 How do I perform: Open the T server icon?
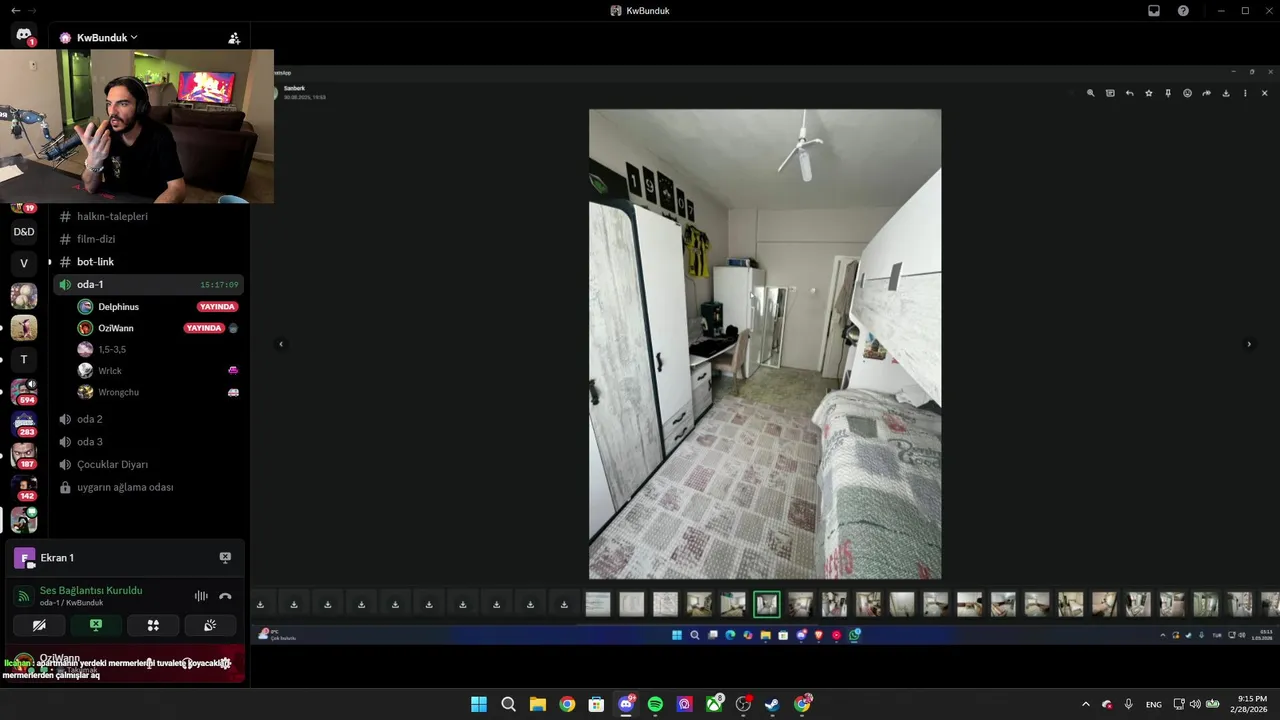click(x=24, y=360)
